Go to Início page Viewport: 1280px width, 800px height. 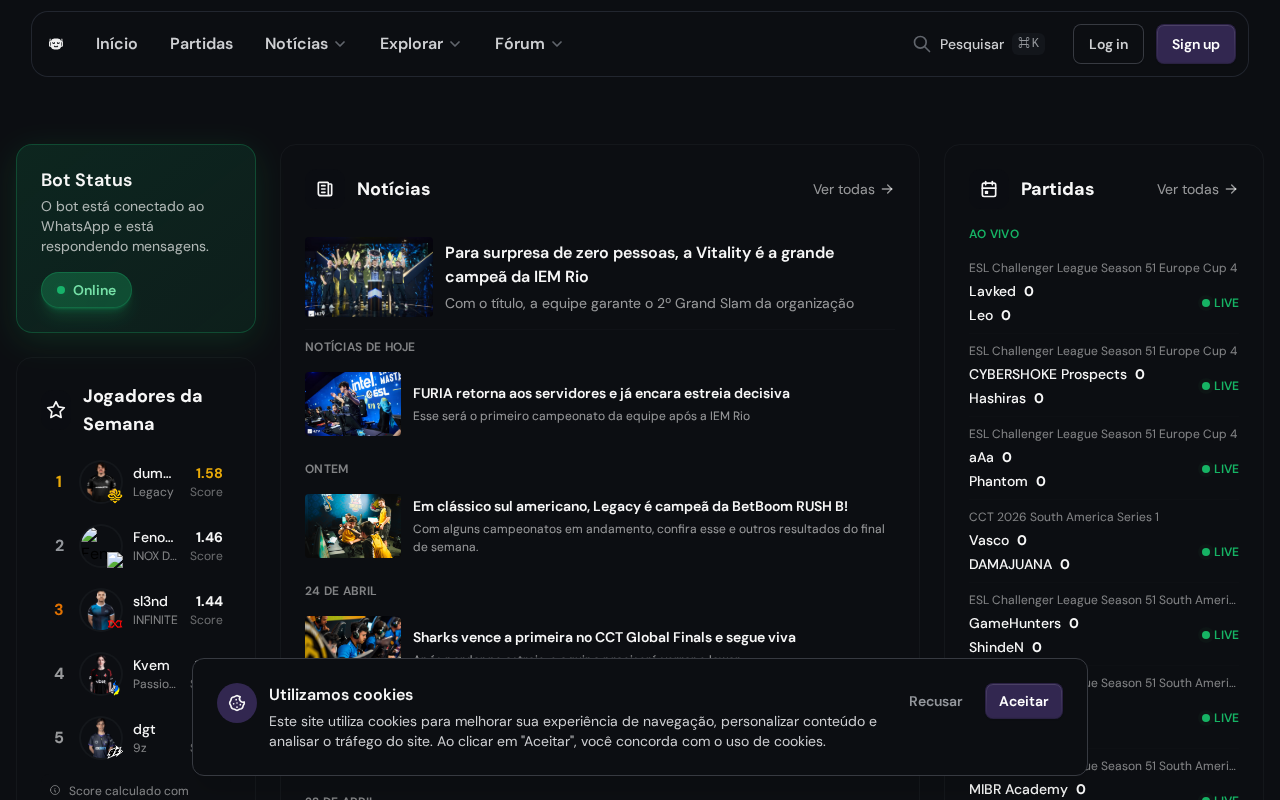click(x=117, y=44)
